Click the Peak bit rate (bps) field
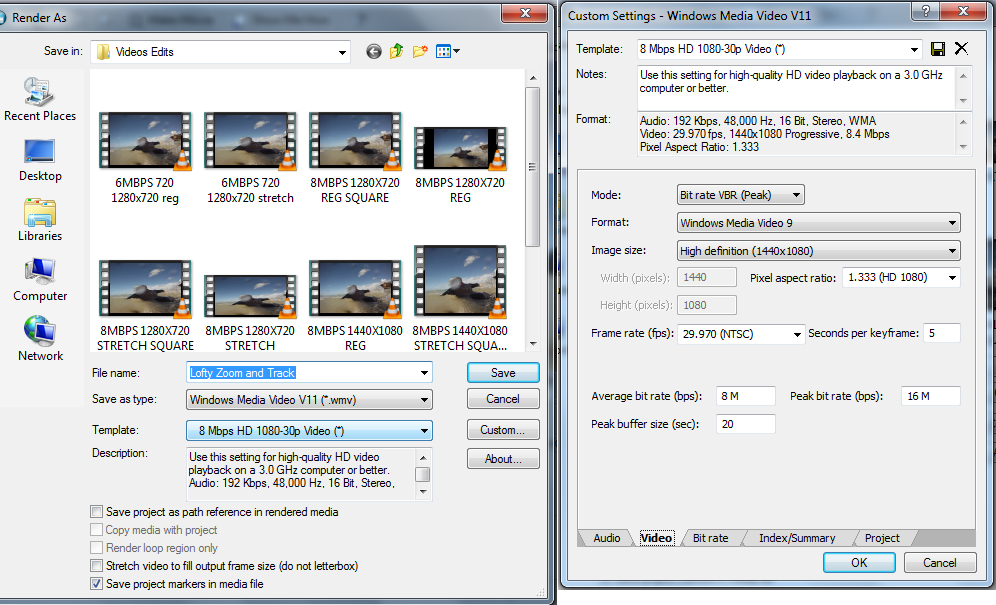996x605 pixels. coord(931,396)
